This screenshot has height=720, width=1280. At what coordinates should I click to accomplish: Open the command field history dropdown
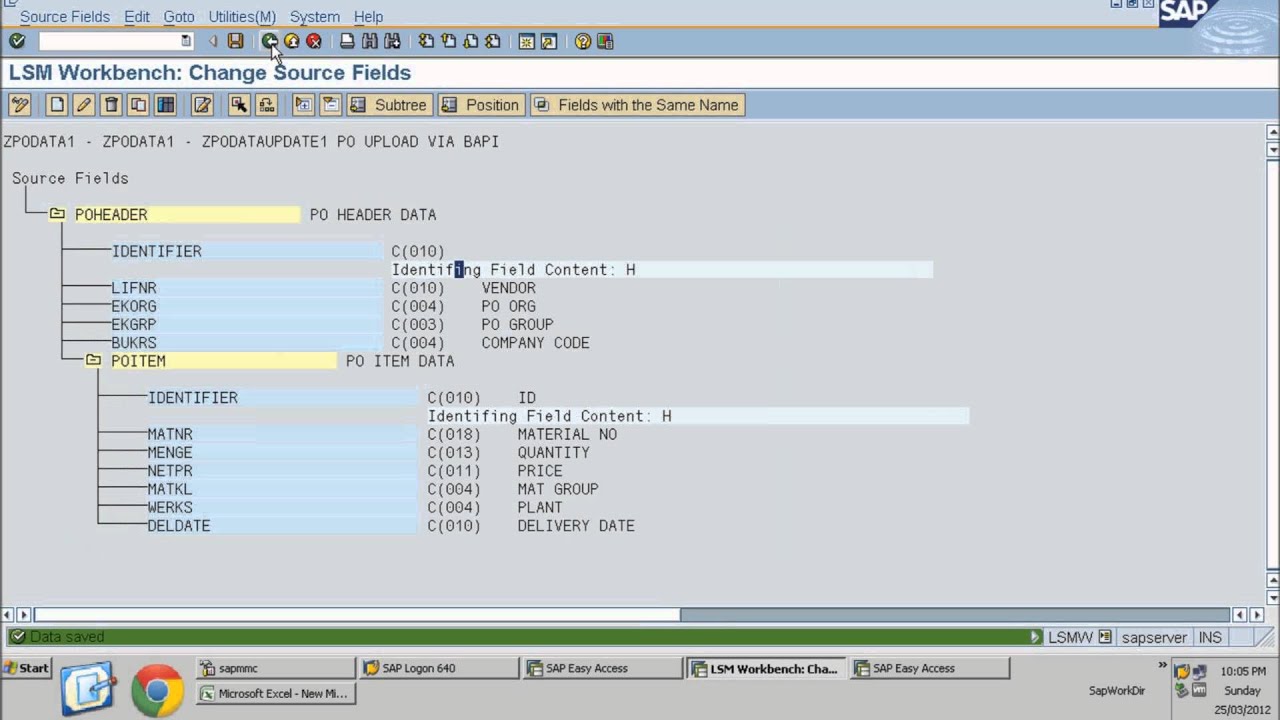tap(186, 41)
